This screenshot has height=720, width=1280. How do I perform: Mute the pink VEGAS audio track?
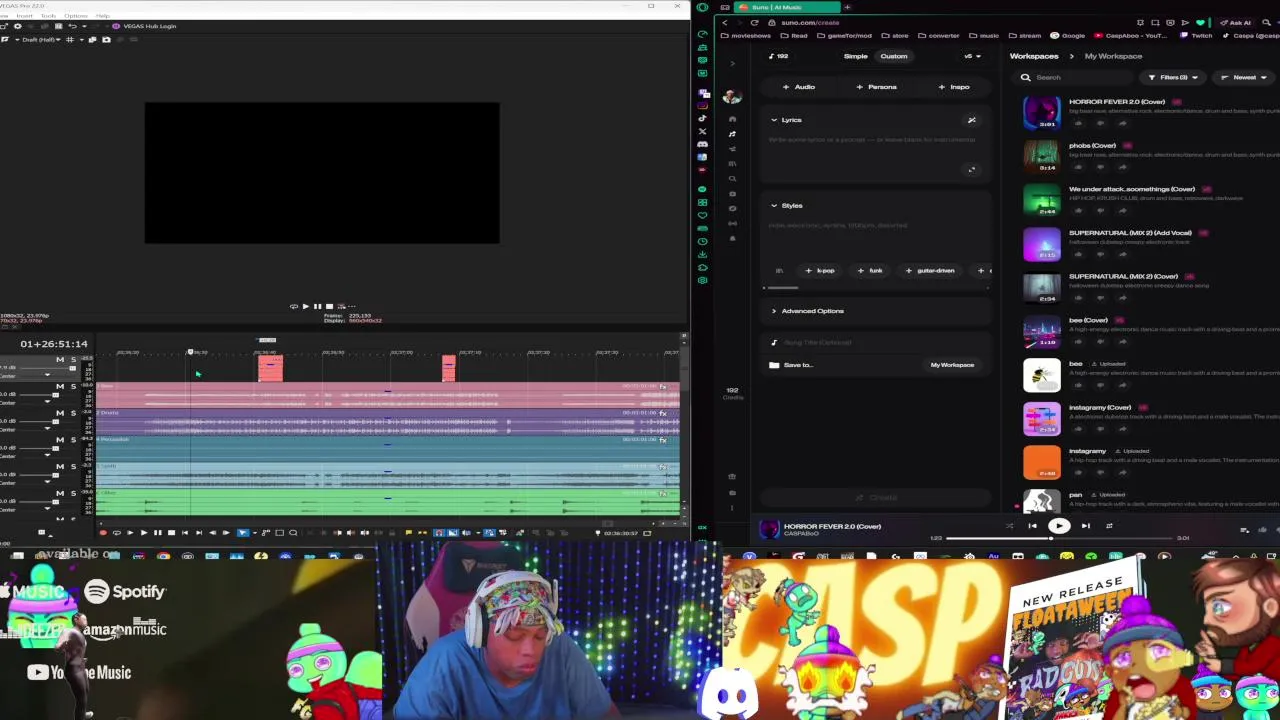coord(60,386)
